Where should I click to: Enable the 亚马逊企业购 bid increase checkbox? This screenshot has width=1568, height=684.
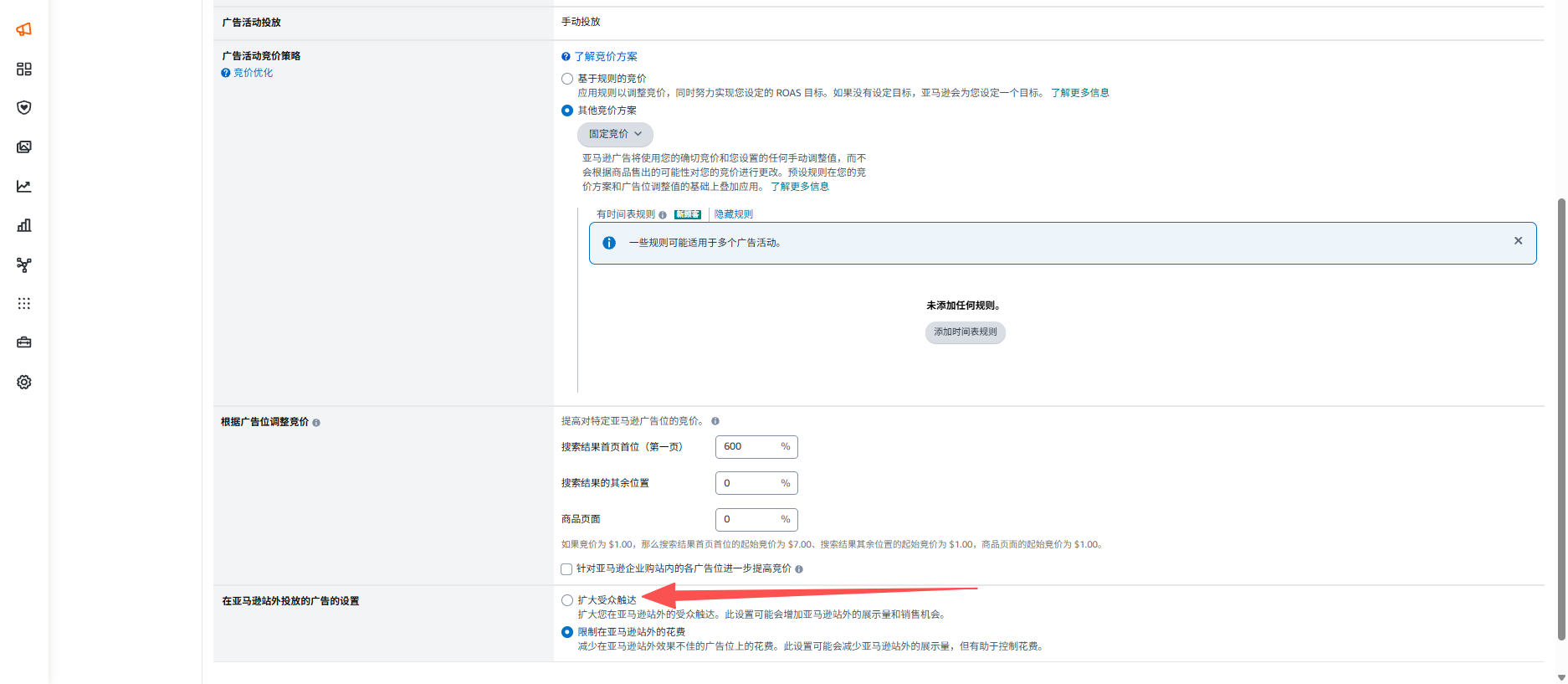click(x=566, y=569)
